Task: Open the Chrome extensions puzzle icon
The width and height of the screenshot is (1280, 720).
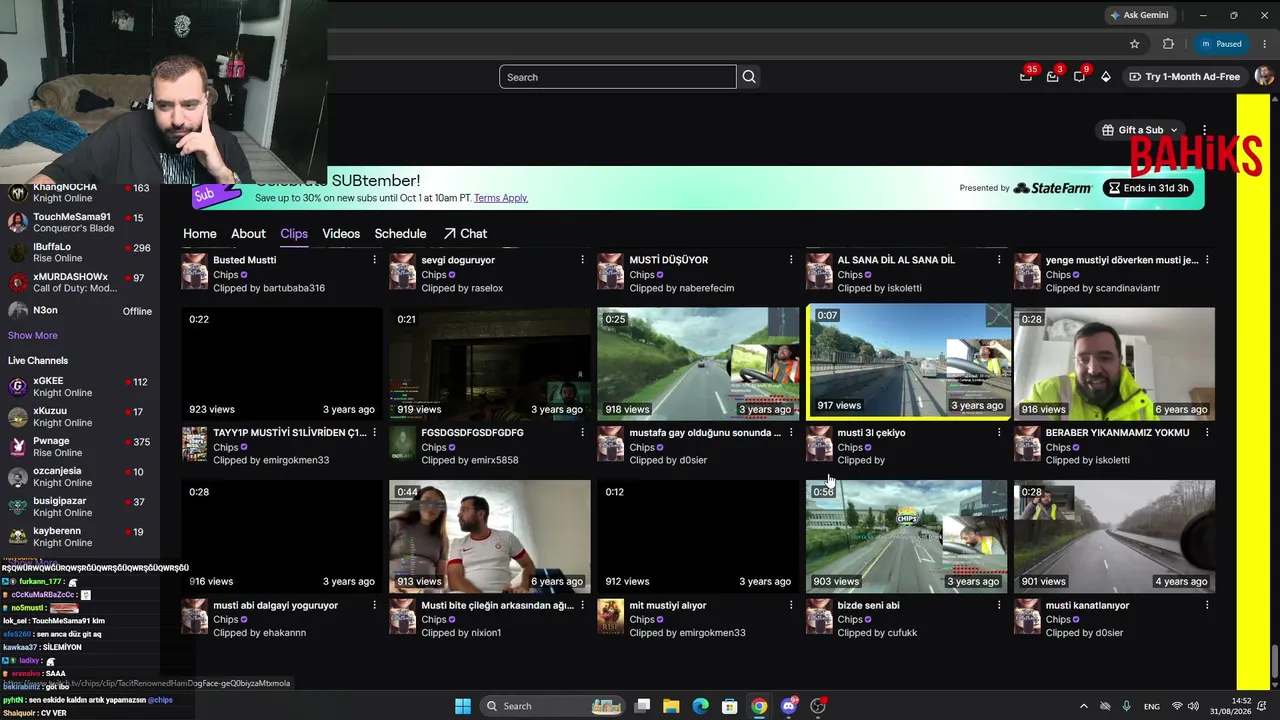Action: pos(1168,44)
